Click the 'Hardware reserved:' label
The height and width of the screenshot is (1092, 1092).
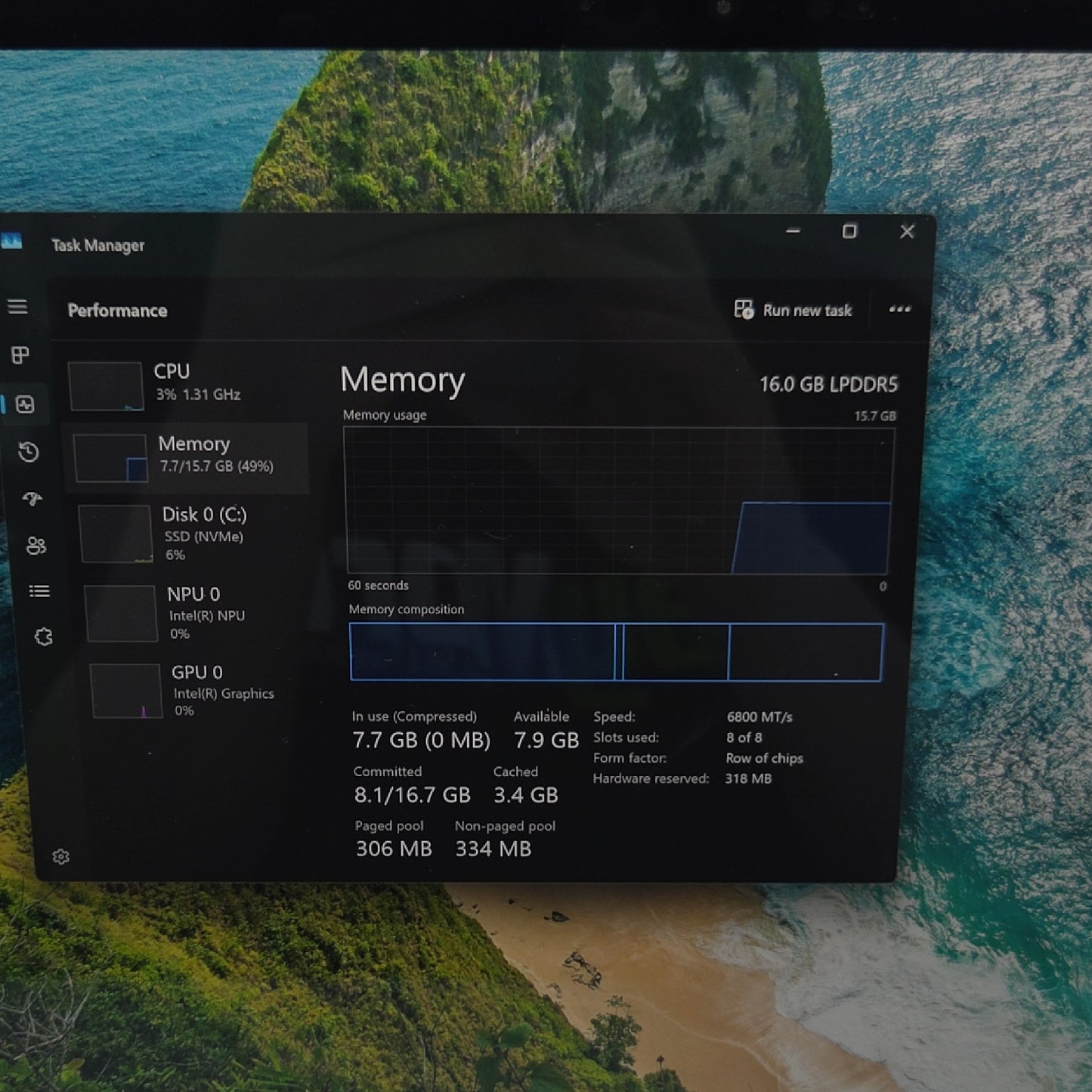tap(651, 778)
